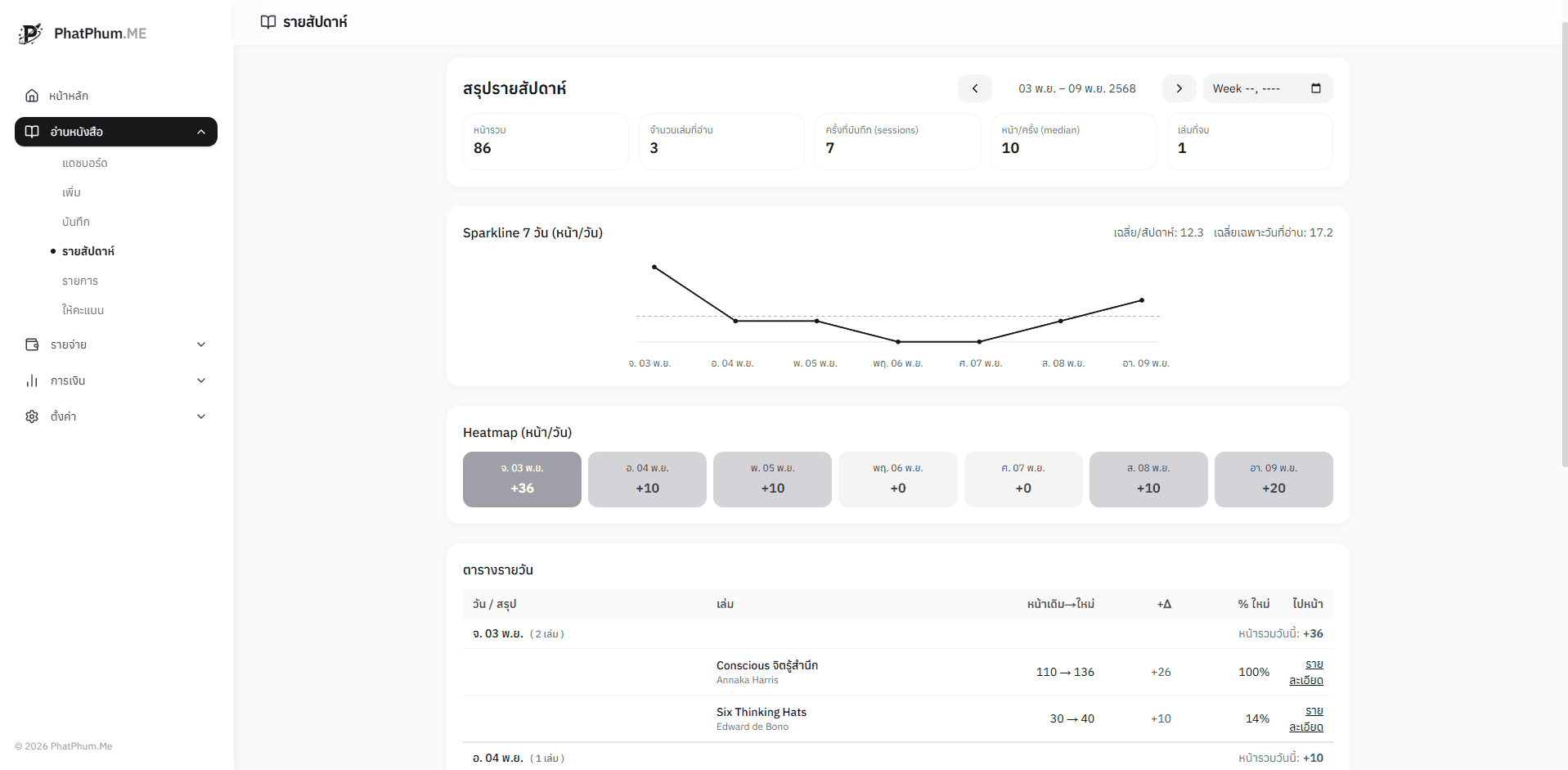Click the bar chart icon beside การเงิน
Image resolution: width=1568 pixels, height=770 pixels.
(32, 380)
